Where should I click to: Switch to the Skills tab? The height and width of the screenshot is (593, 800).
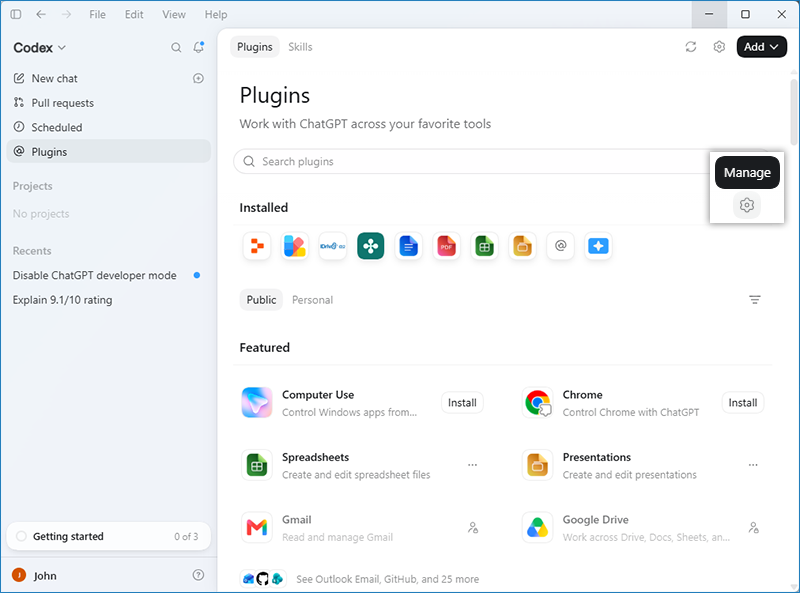point(300,47)
